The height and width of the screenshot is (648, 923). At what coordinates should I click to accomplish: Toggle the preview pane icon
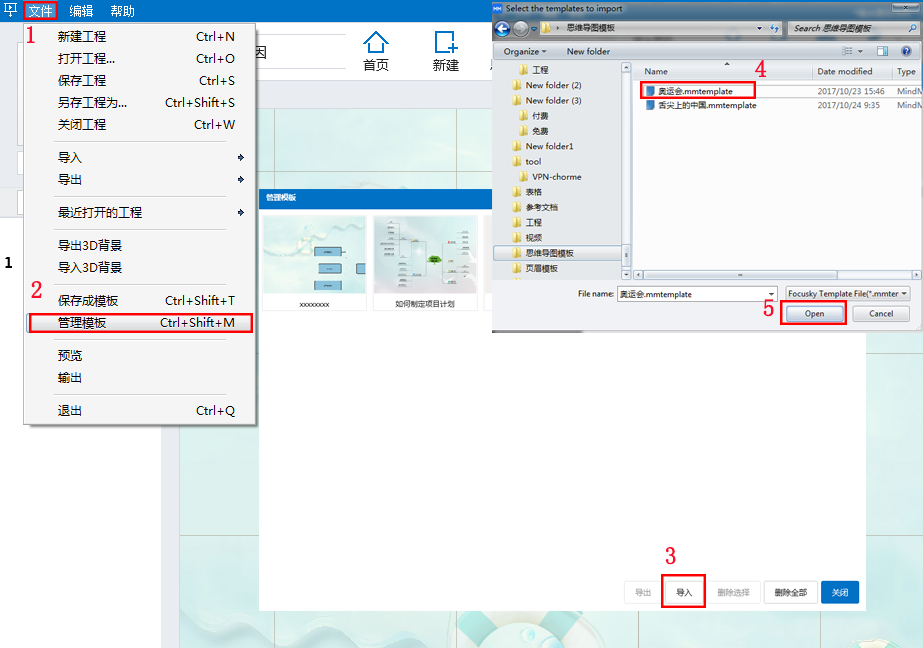click(x=882, y=51)
